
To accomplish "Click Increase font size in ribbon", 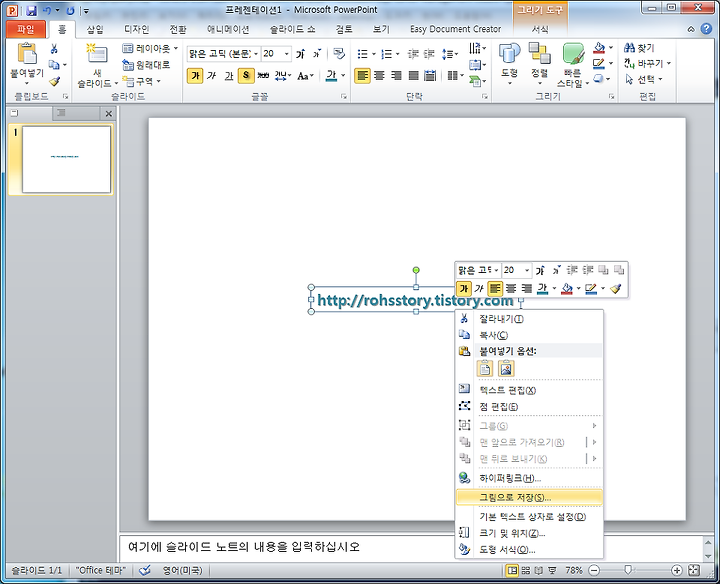I will tap(300, 54).
